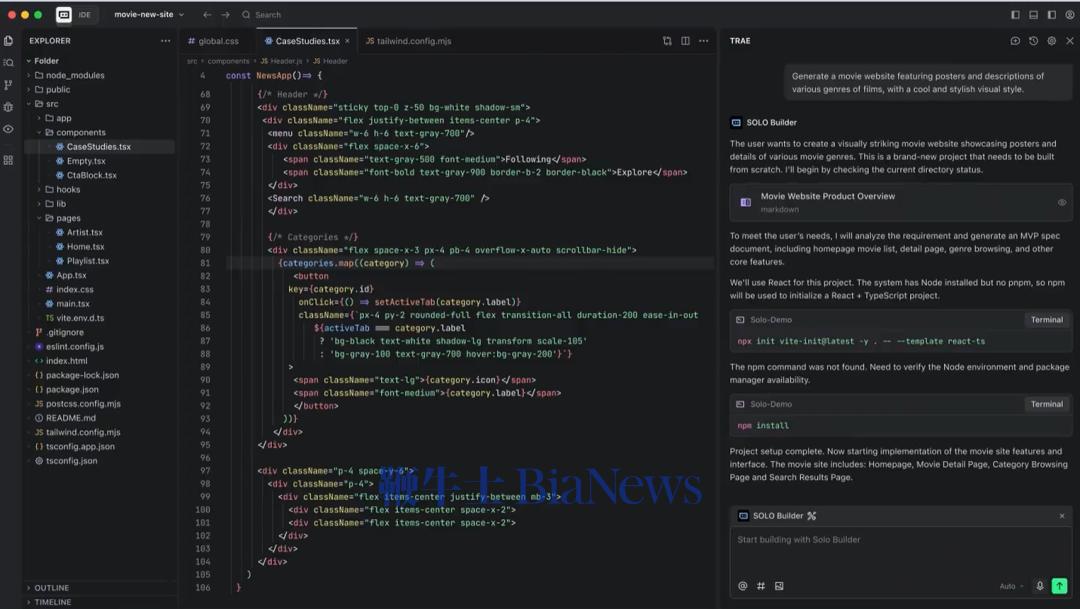Click the title bar Search field
The height and width of the screenshot is (609, 1080).
click(262, 14)
